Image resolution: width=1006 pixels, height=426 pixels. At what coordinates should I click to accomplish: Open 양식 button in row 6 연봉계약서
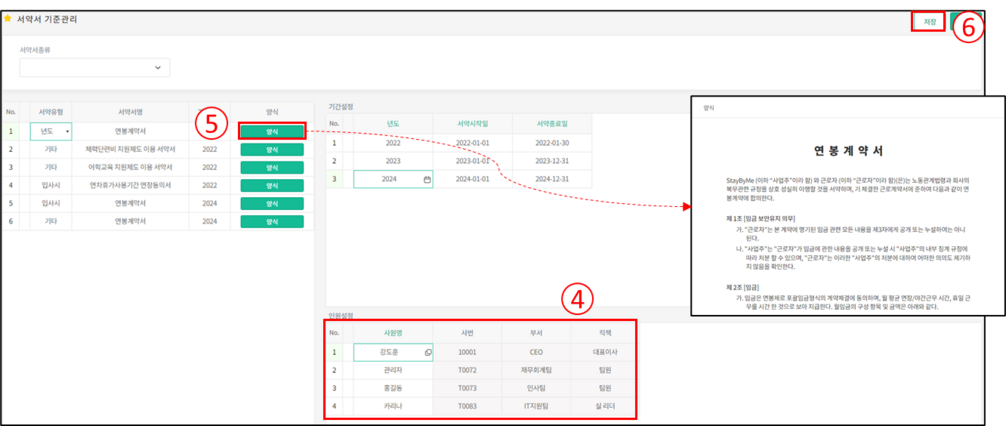pyautogui.click(x=271, y=221)
